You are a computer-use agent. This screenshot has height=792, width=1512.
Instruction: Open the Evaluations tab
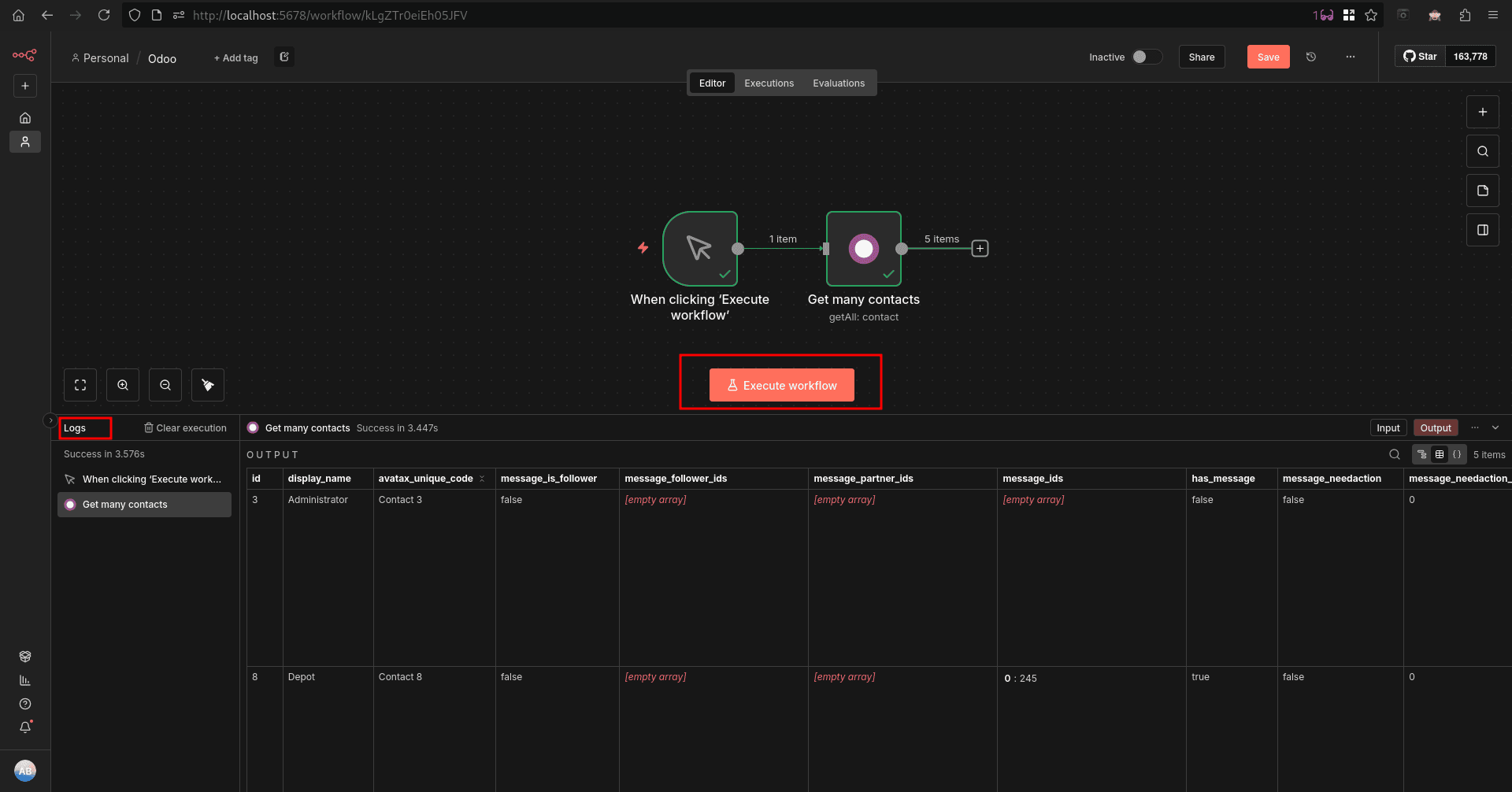[x=838, y=83]
